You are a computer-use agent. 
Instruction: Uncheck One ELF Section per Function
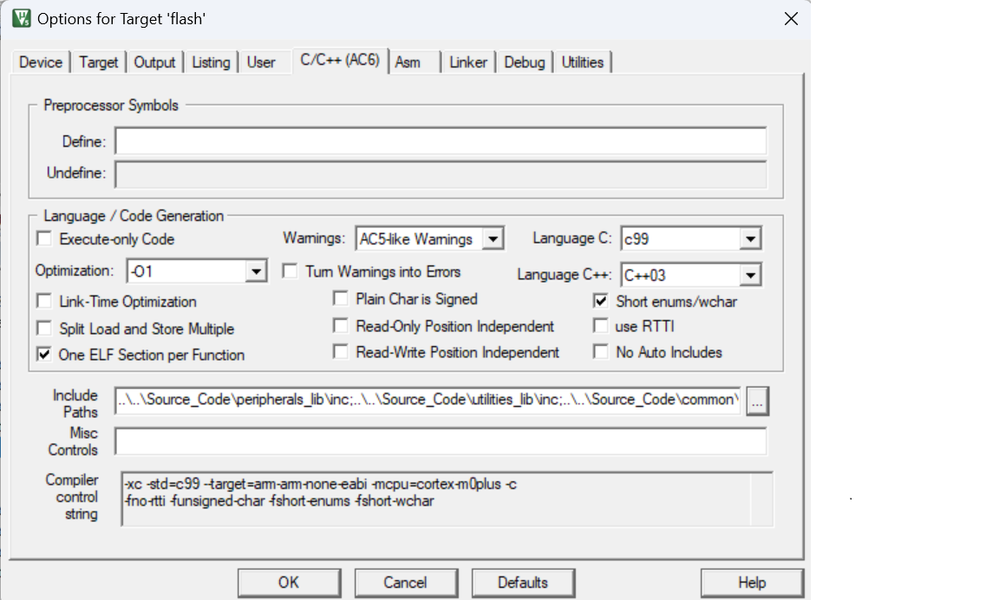44,354
